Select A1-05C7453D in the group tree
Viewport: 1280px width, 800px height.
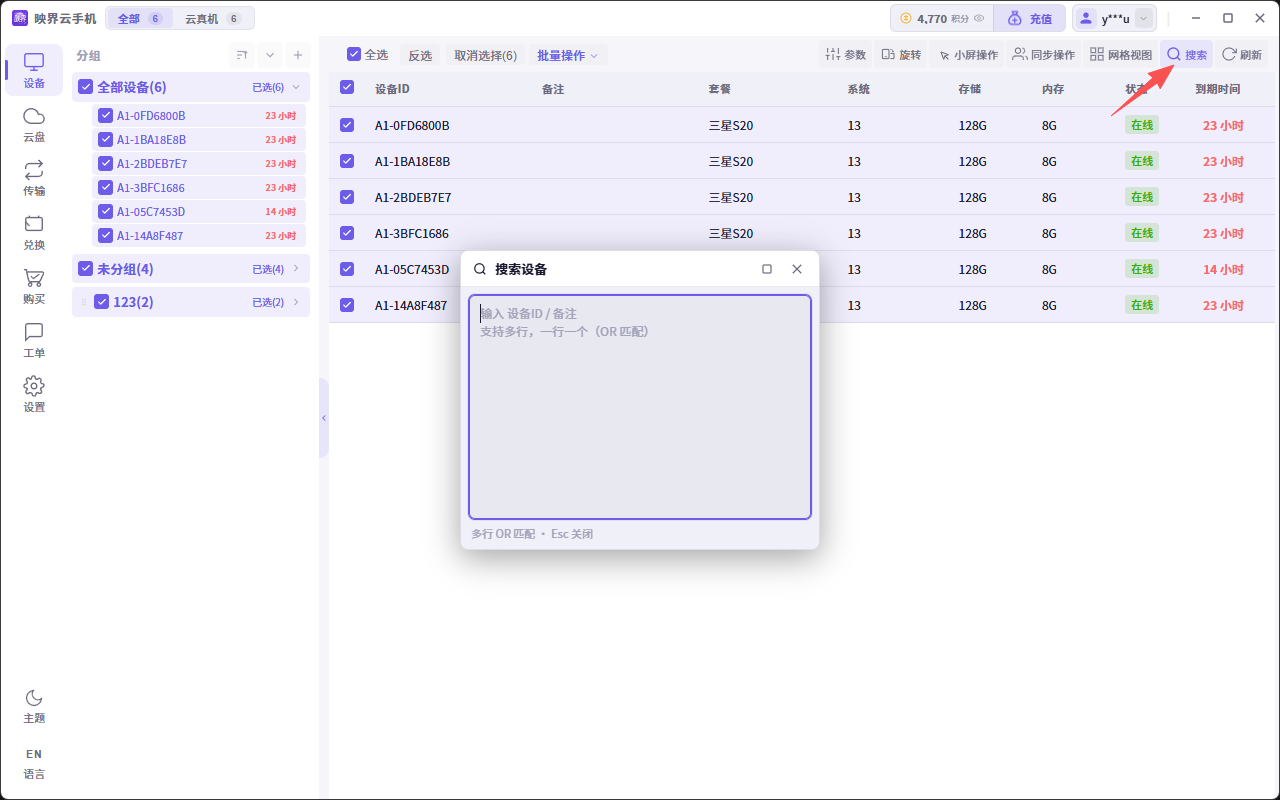199,212
